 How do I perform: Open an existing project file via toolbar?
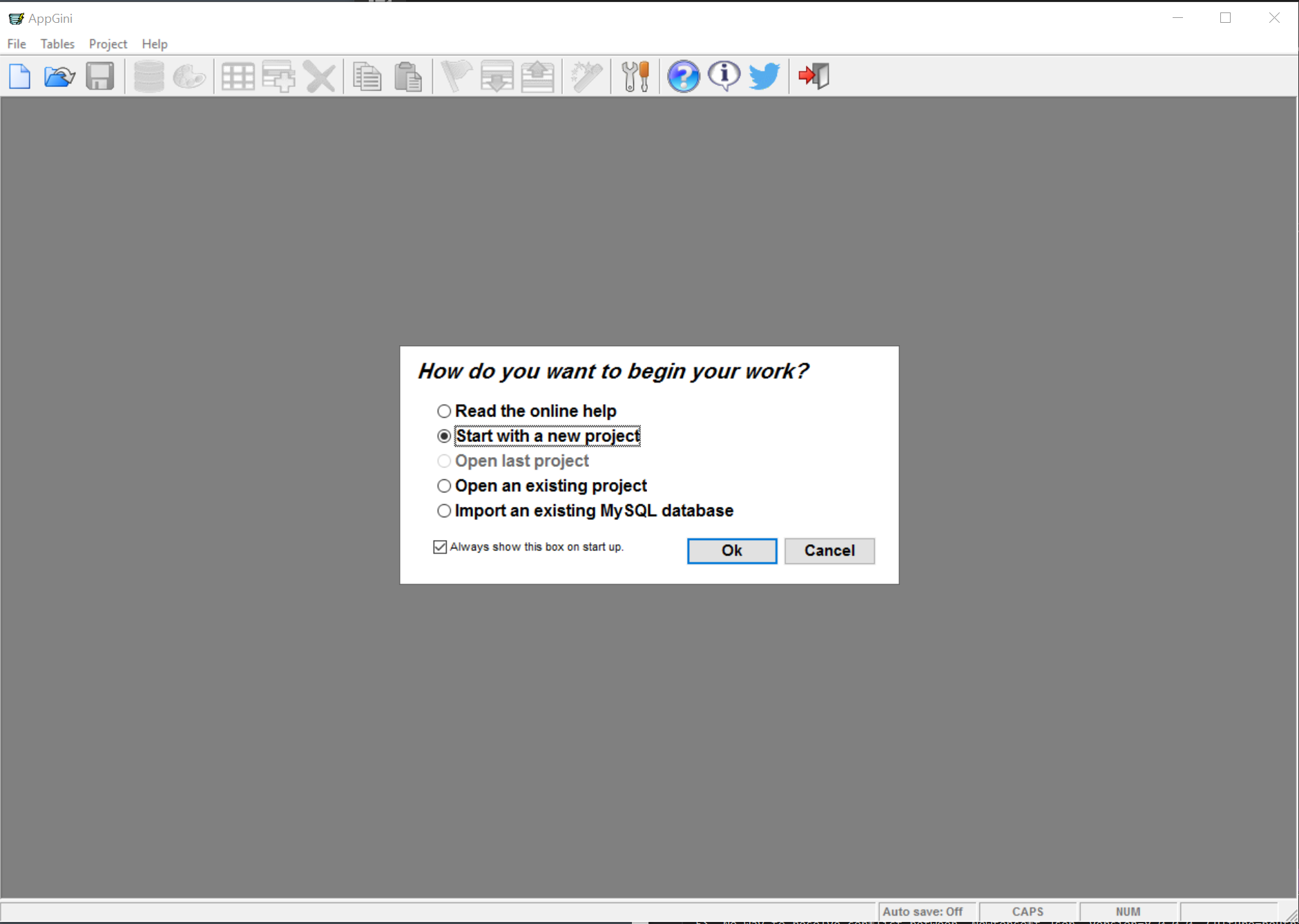point(59,76)
